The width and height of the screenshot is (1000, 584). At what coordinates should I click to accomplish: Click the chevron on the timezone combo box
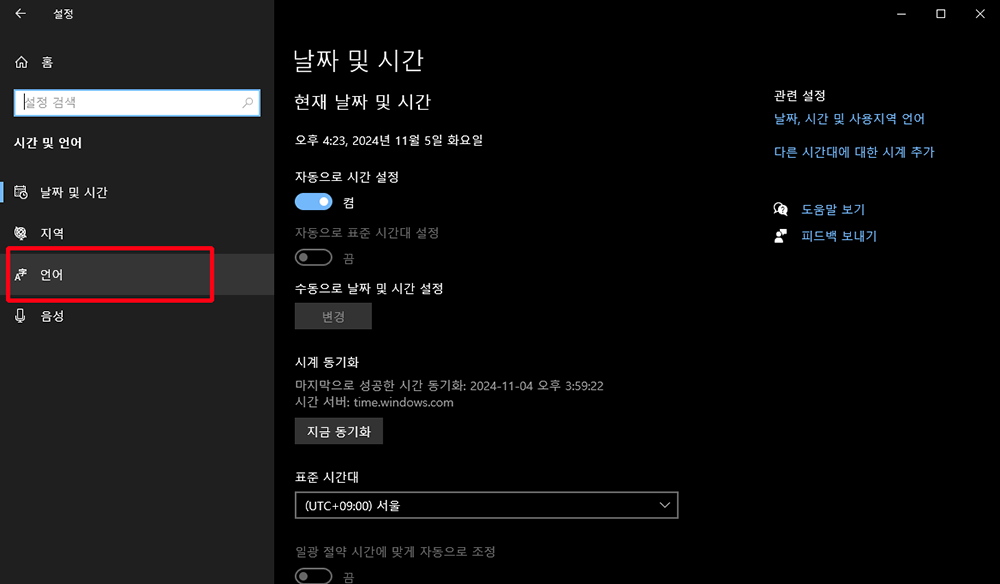point(665,505)
